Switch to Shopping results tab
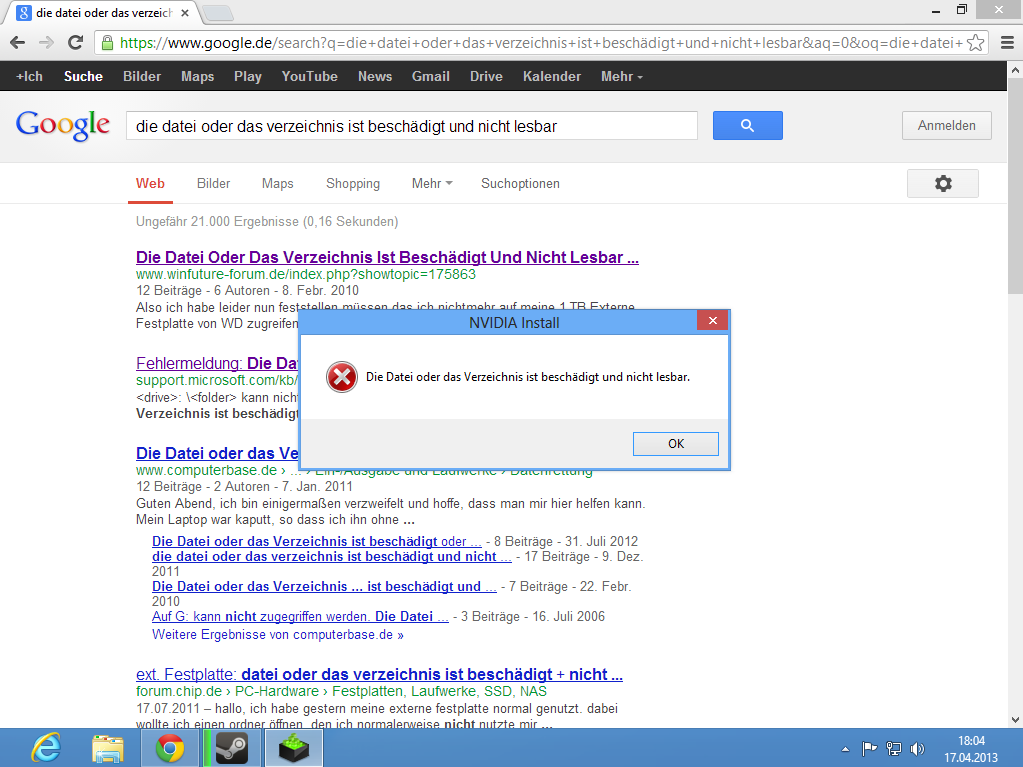The height and width of the screenshot is (767, 1023). pyautogui.click(x=353, y=183)
